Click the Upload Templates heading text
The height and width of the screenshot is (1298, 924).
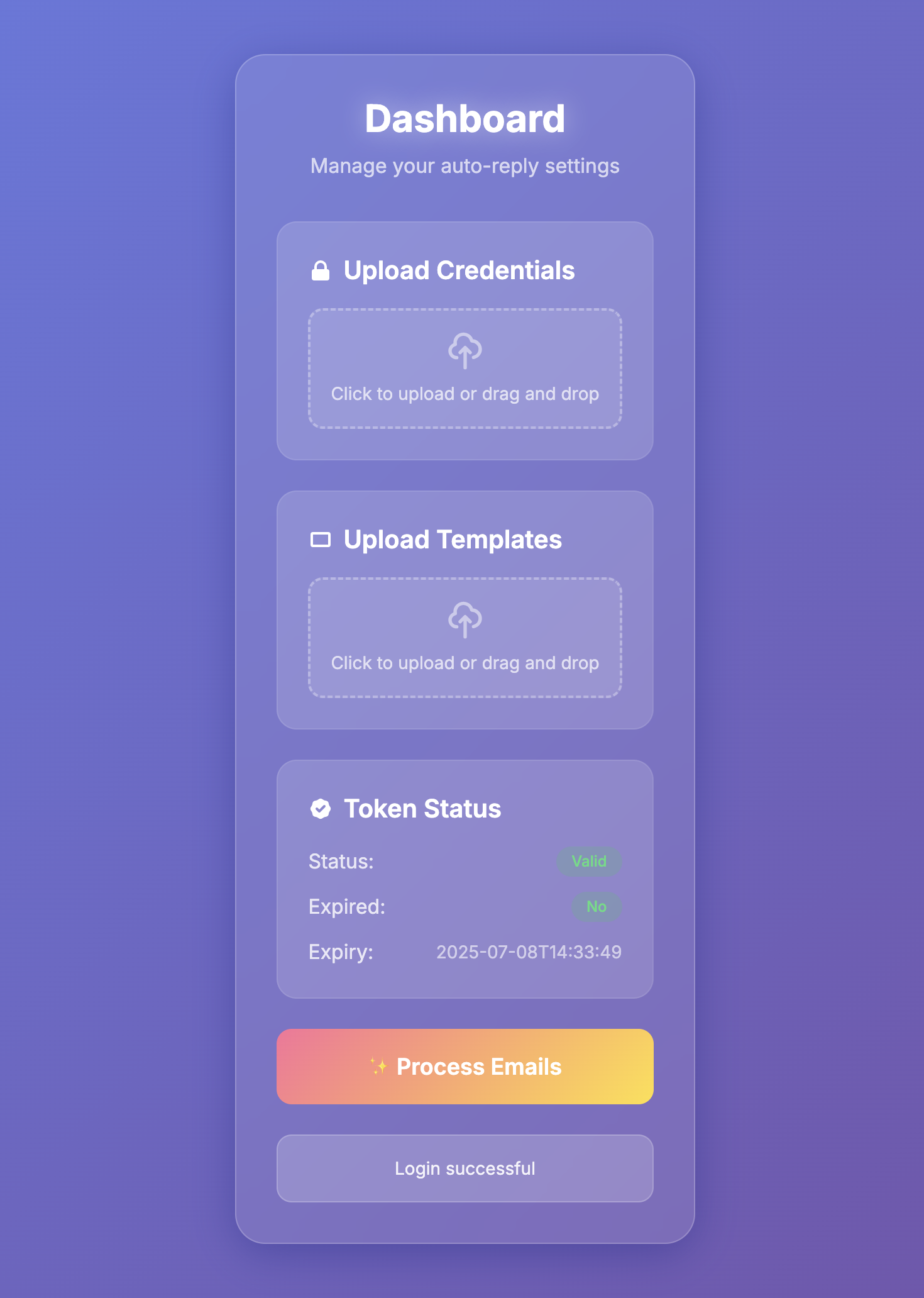pos(453,540)
